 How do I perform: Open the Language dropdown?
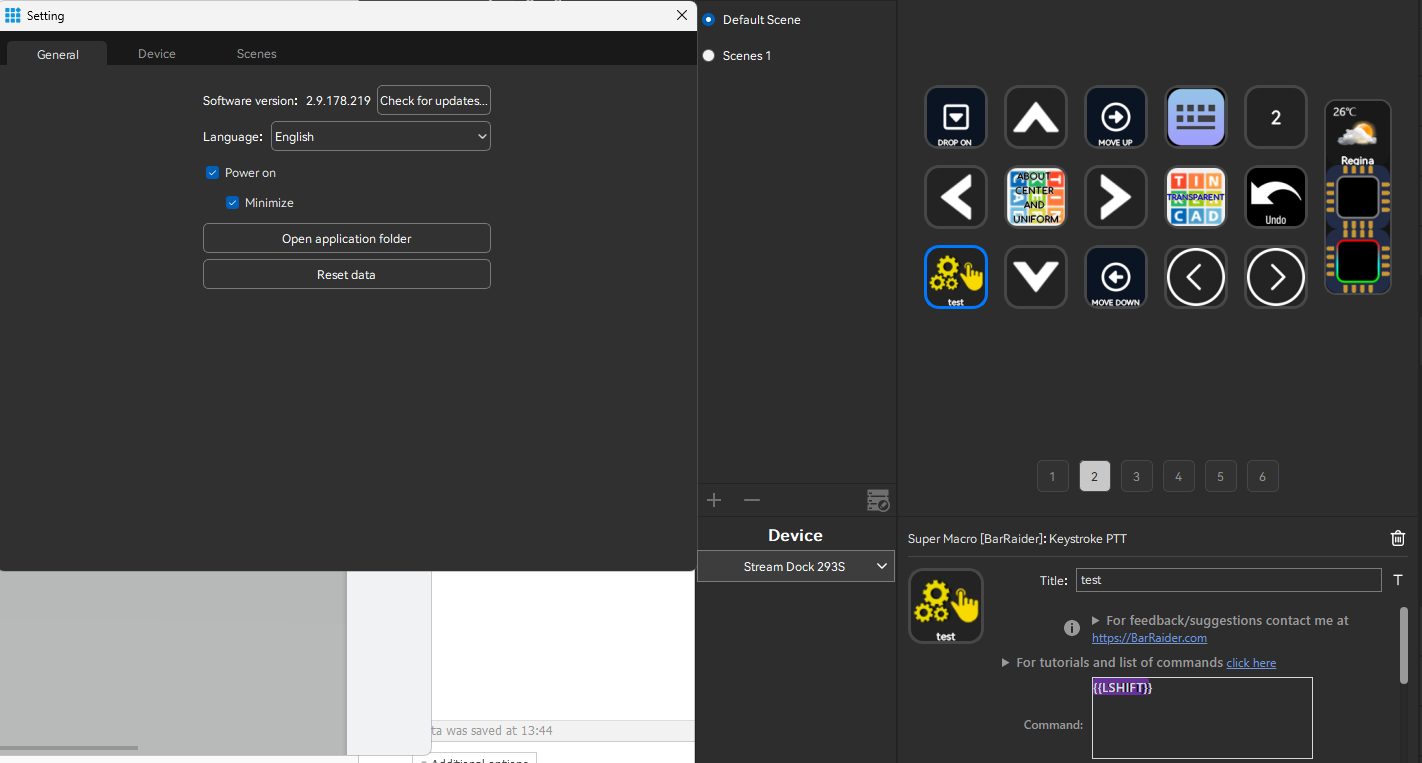tap(381, 136)
